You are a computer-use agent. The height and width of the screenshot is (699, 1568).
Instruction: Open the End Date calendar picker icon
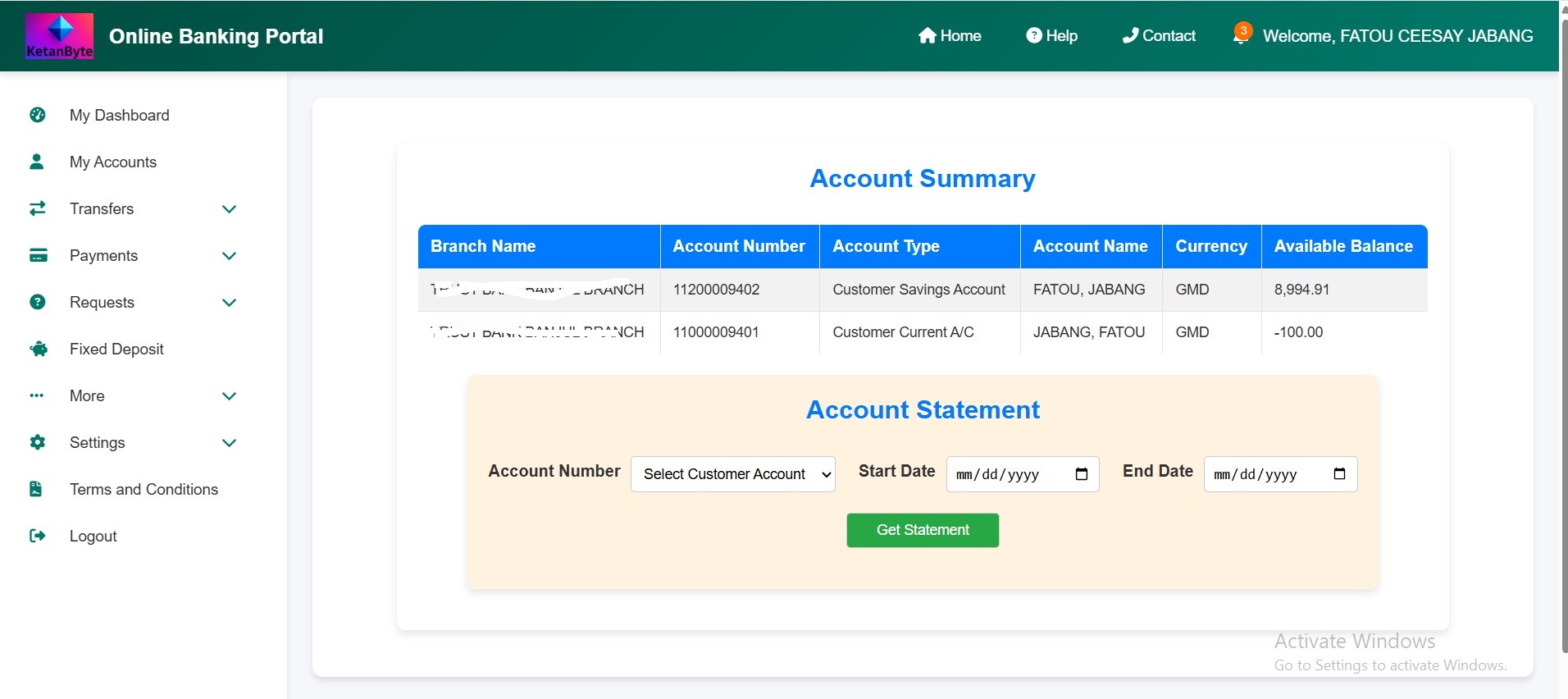pos(1340,474)
